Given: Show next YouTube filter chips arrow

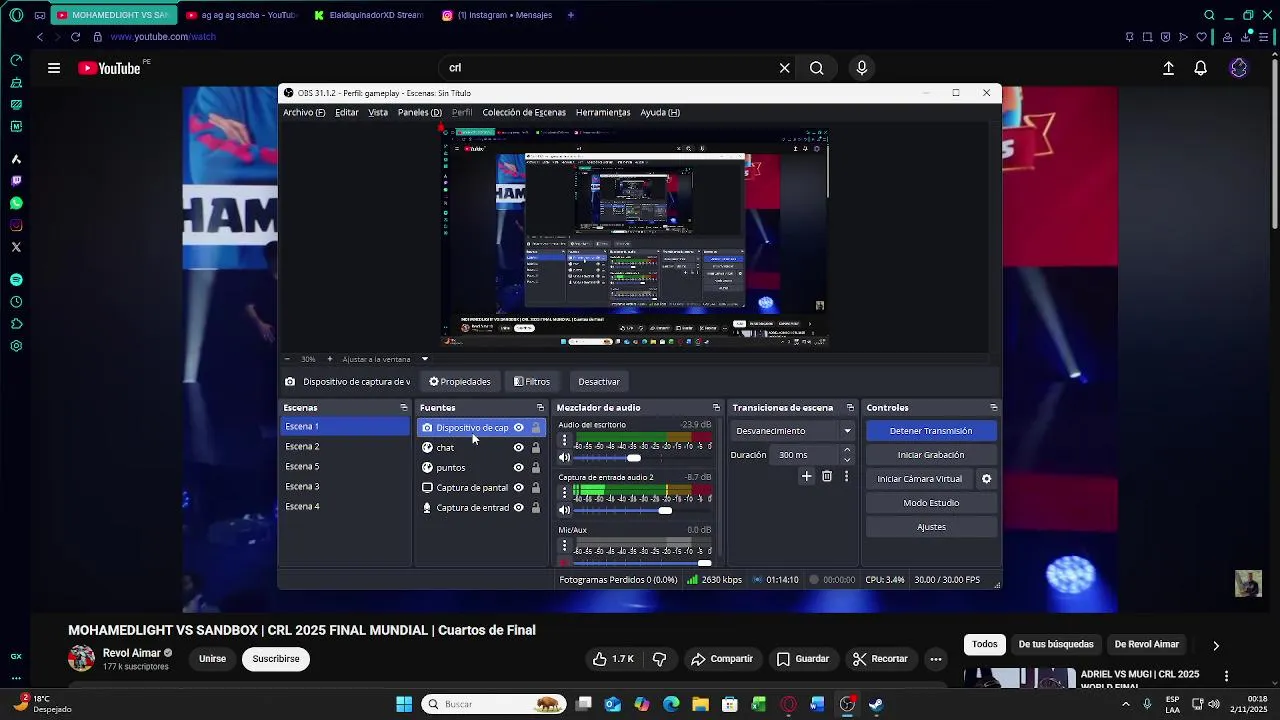Looking at the screenshot, I should [x=1216, y=645].
